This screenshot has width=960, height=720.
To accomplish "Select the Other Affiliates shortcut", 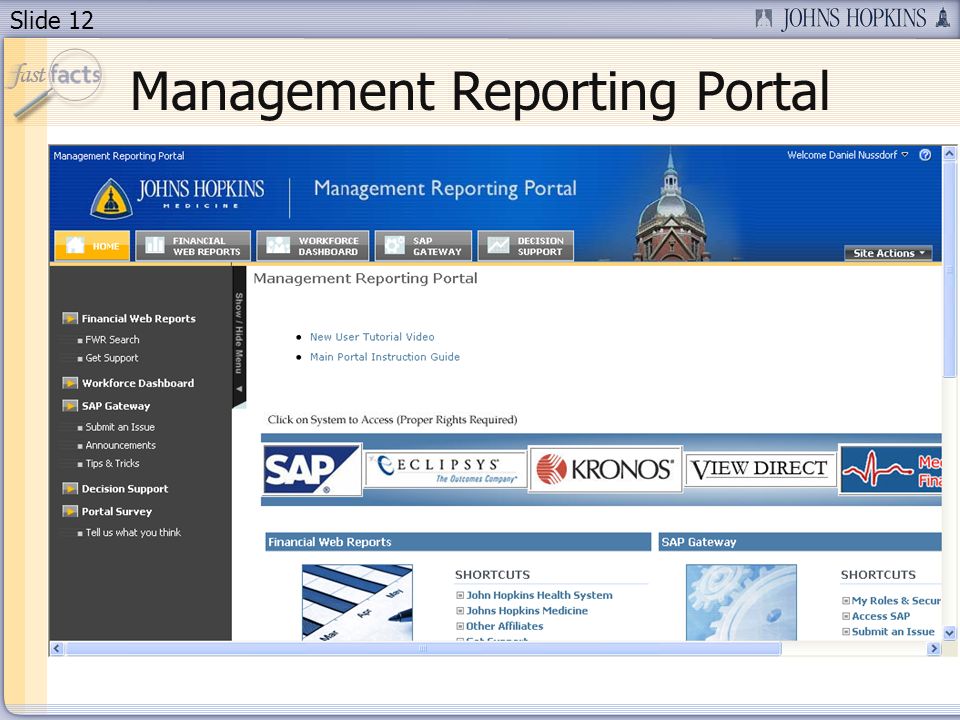I will pos(504,626).
